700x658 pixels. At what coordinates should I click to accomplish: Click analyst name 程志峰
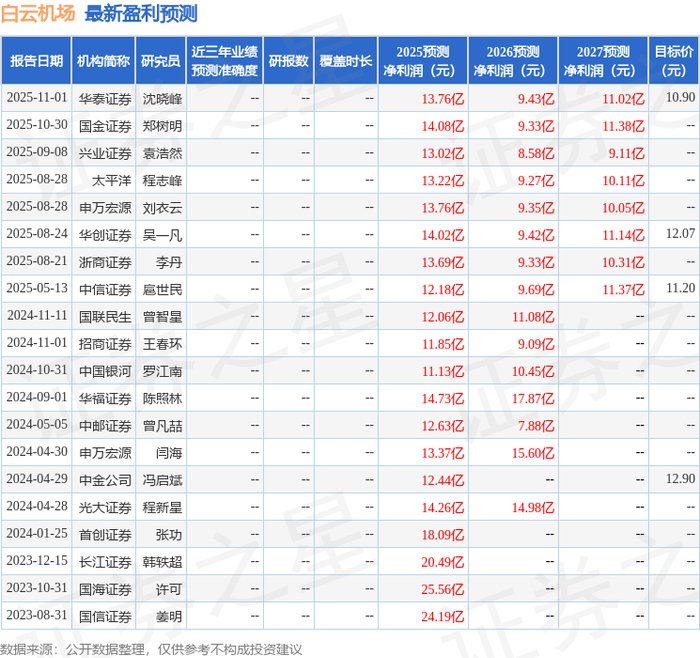click(162, 180)
